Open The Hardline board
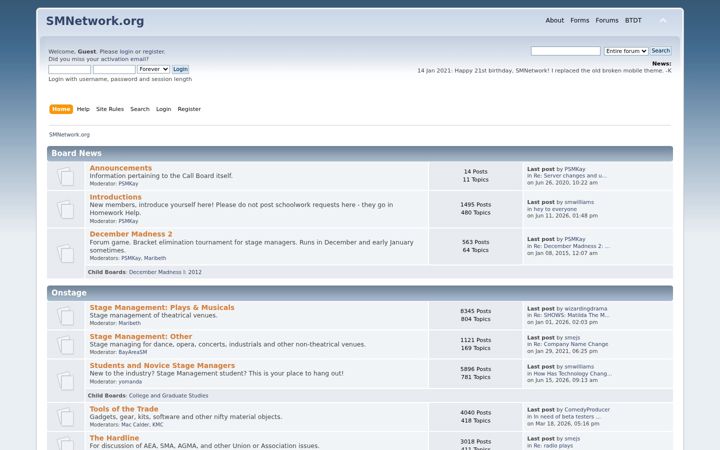Viewport: 720px width, 450px height. pos(114,438)
